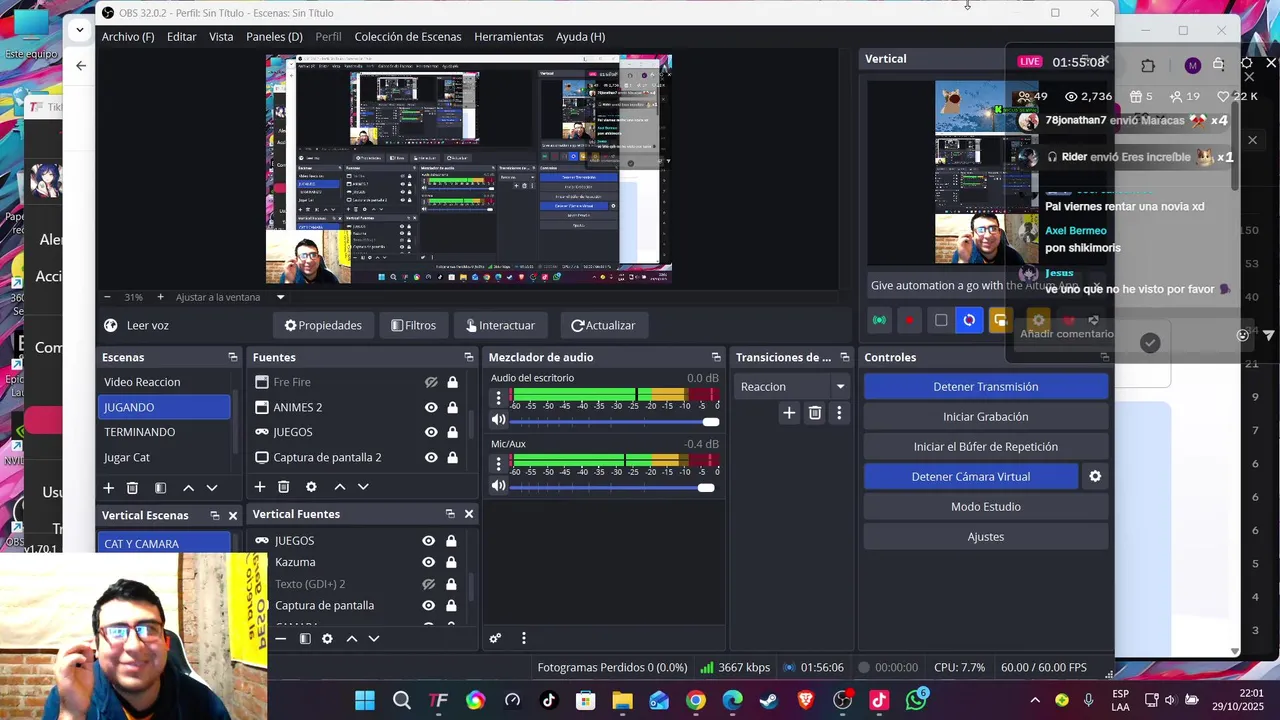Open Archivo (F) menu
This screenshot has height=720, width=1280.
pyautogui.click(x=128, y=37)
